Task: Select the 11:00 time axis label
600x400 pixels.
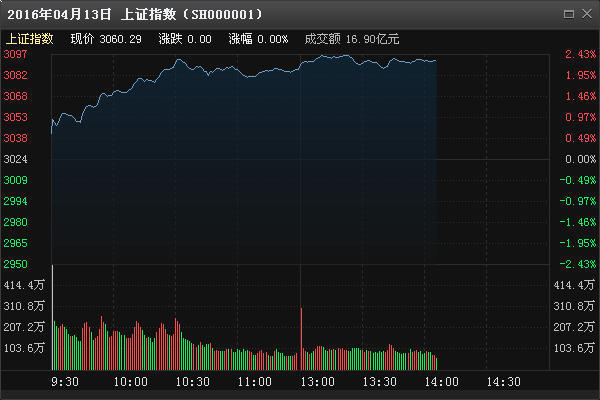Action: click(254, 382)
